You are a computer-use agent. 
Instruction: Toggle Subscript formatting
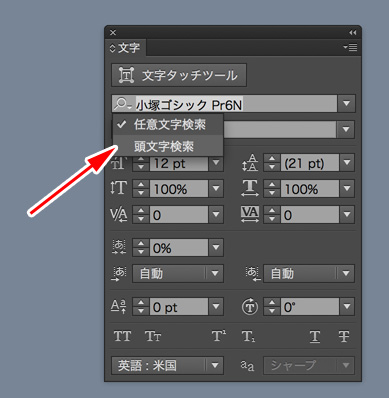pyautogui.click(x=248, y=337)
